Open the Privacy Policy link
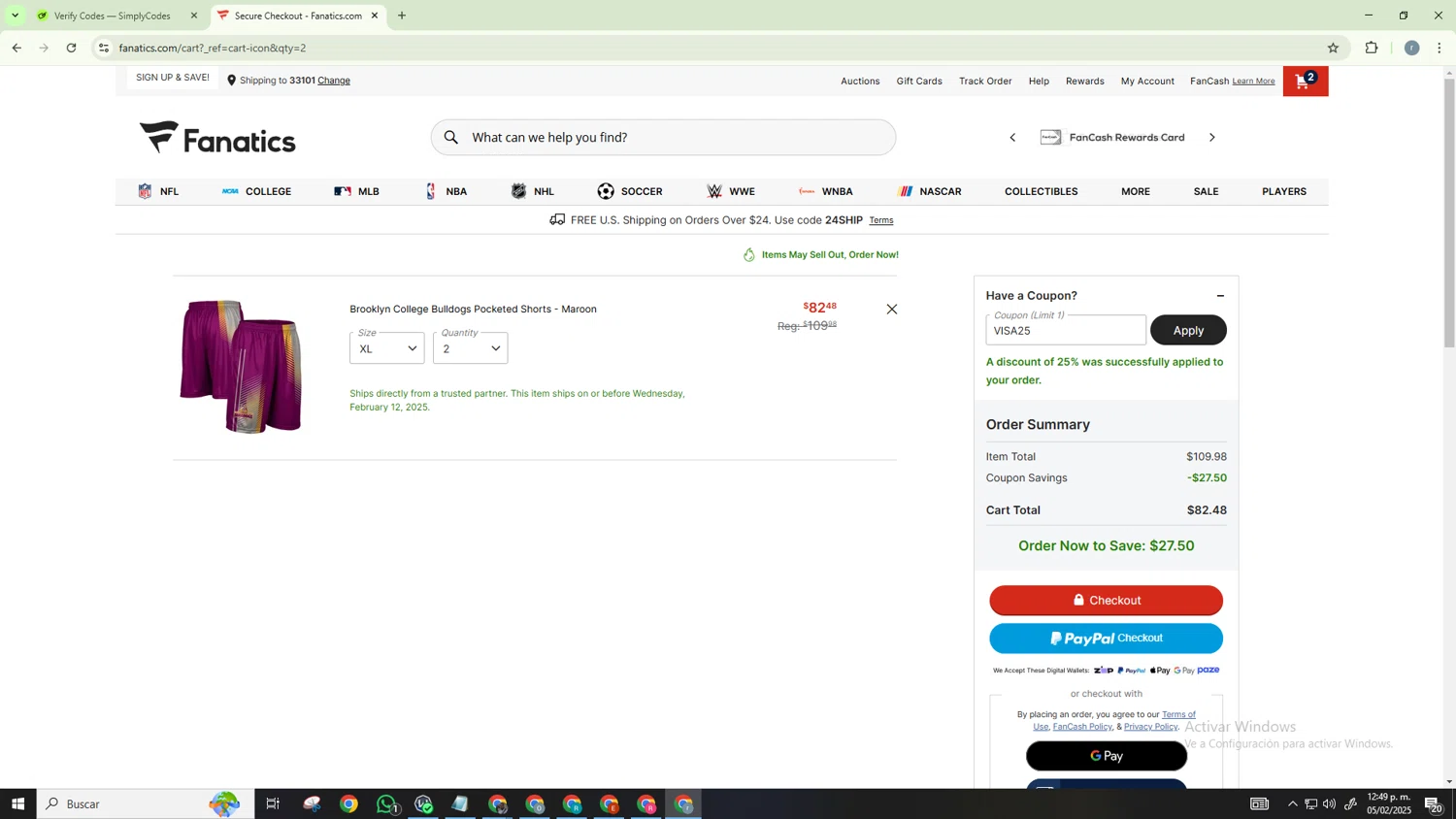The width and height of the screenshot is (1456, 819). [x=1150, y=727]
